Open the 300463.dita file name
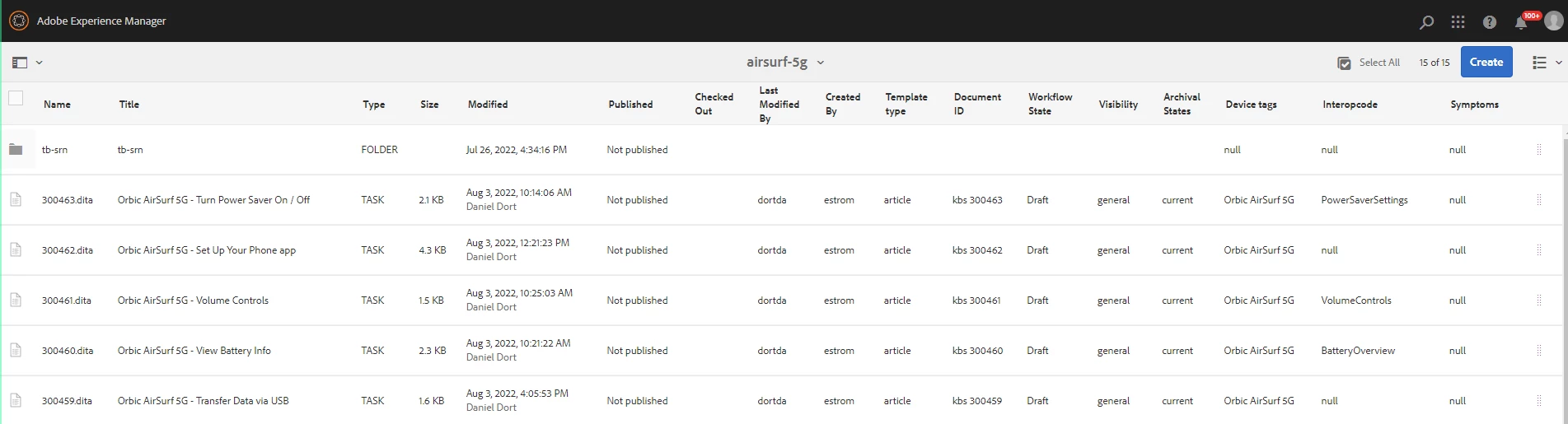This screenshot has width=1568, height=424. [x=67, y=200]
